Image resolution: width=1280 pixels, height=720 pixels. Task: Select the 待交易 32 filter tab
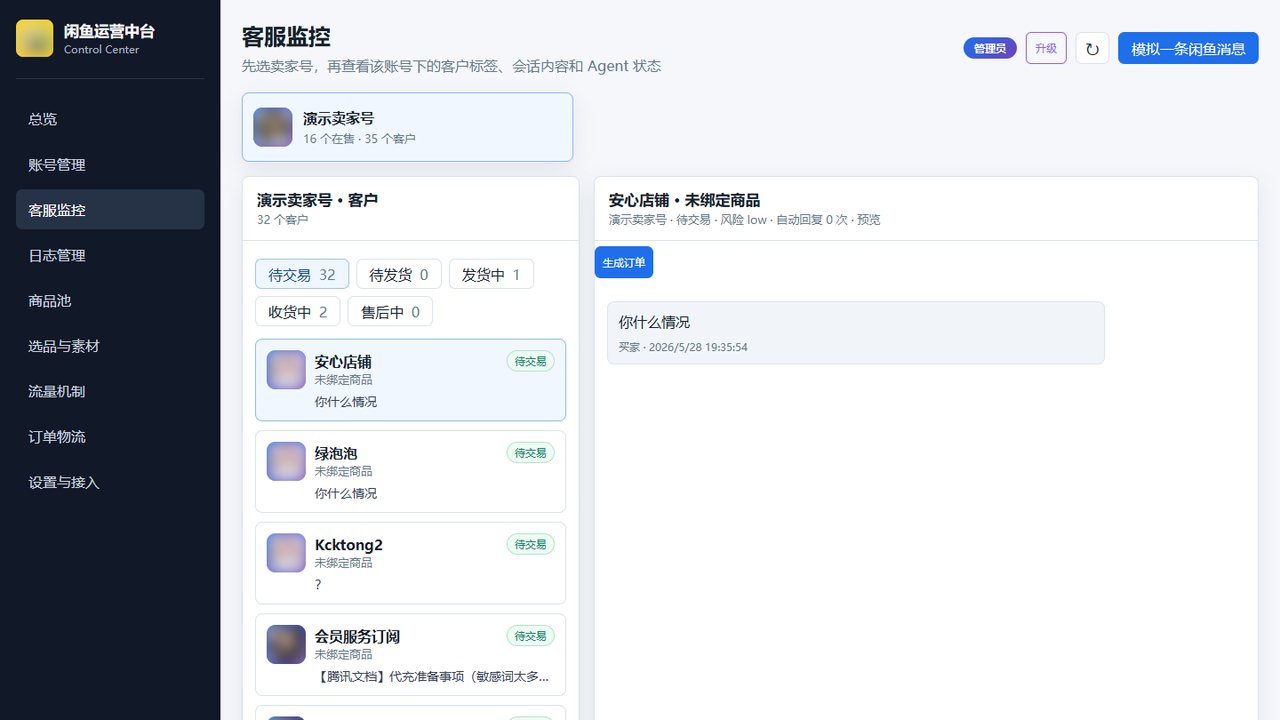tap(302, 274)
